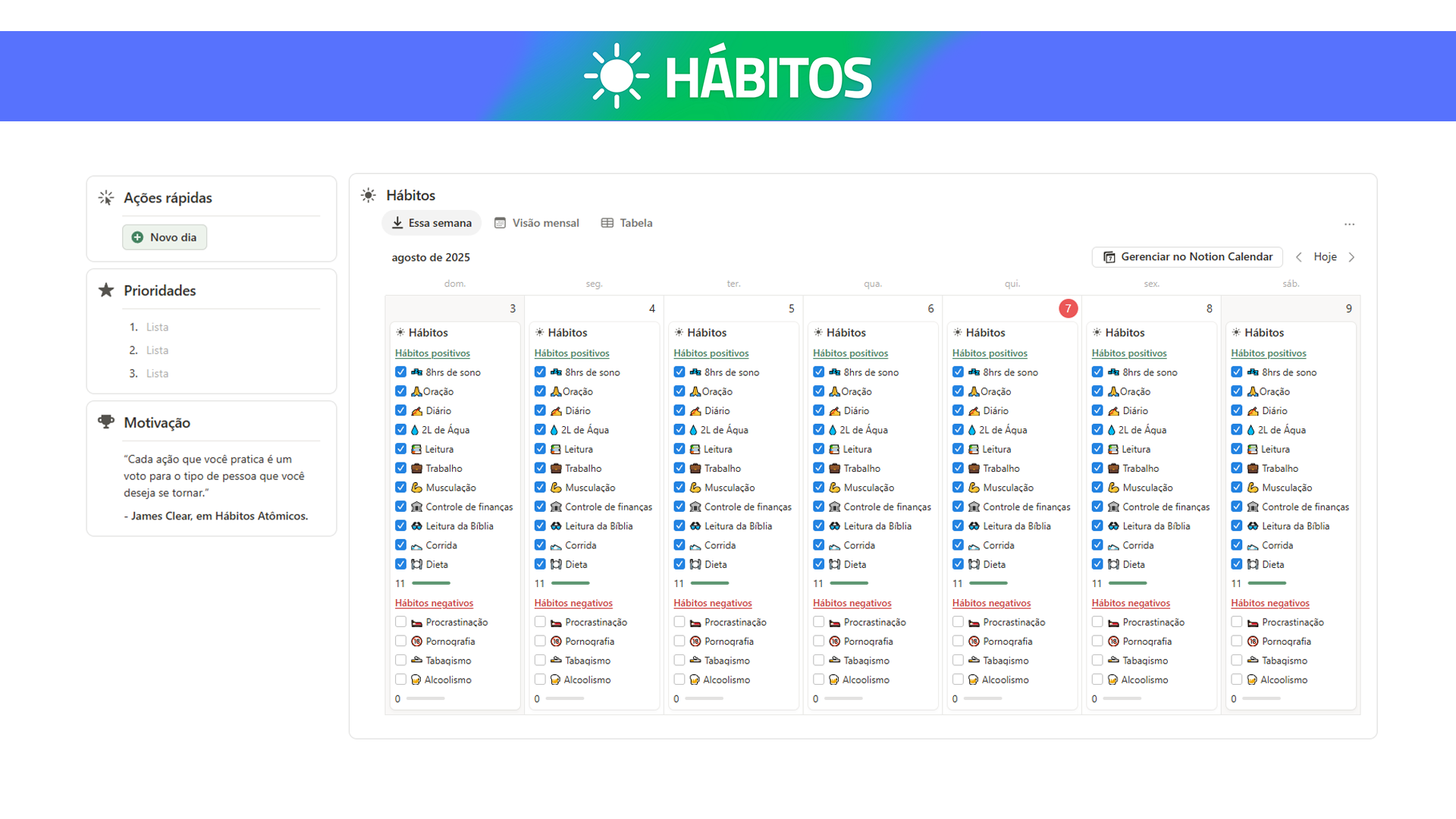Check Procrastinação under Thursday's Hábitos negativos
Screen dimensions: 1456x819
click(958, 622)
